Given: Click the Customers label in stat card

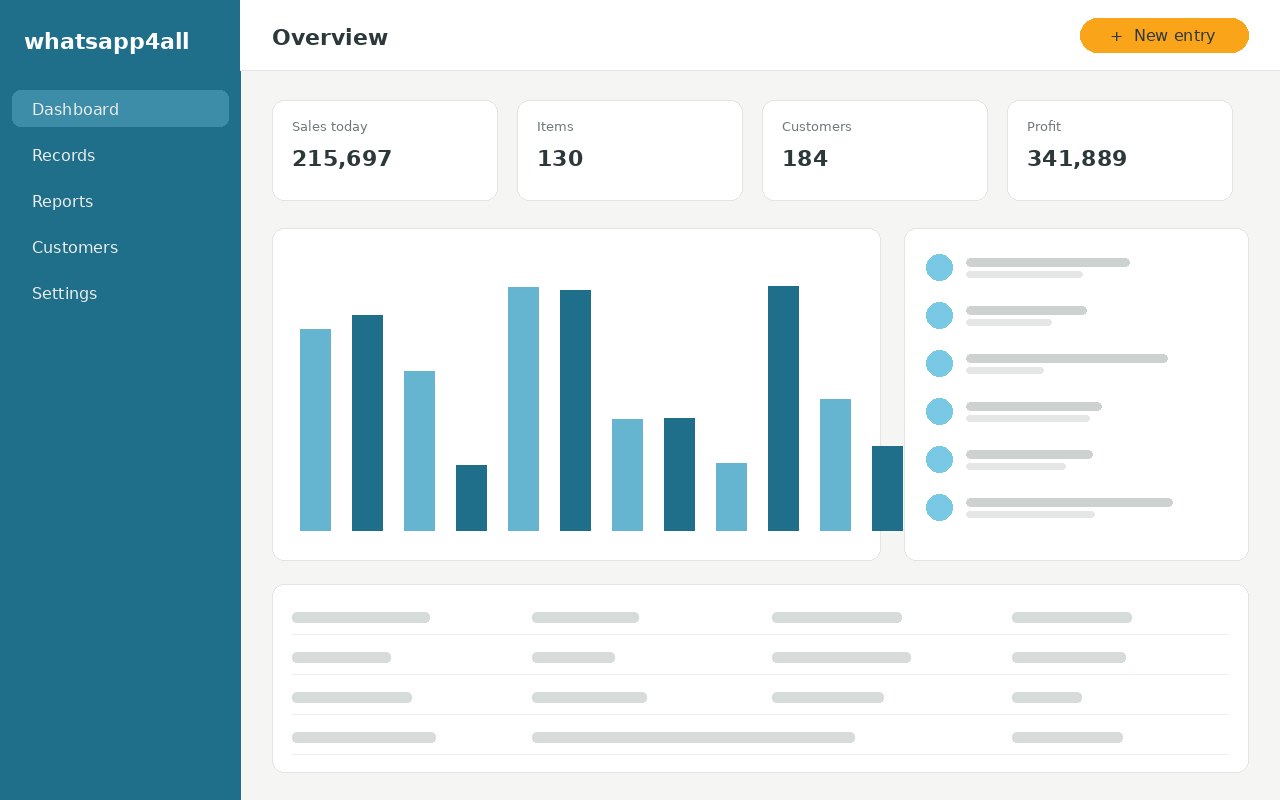Looking at the screenshot, I should pyautogui.click(x=817, y=127).
